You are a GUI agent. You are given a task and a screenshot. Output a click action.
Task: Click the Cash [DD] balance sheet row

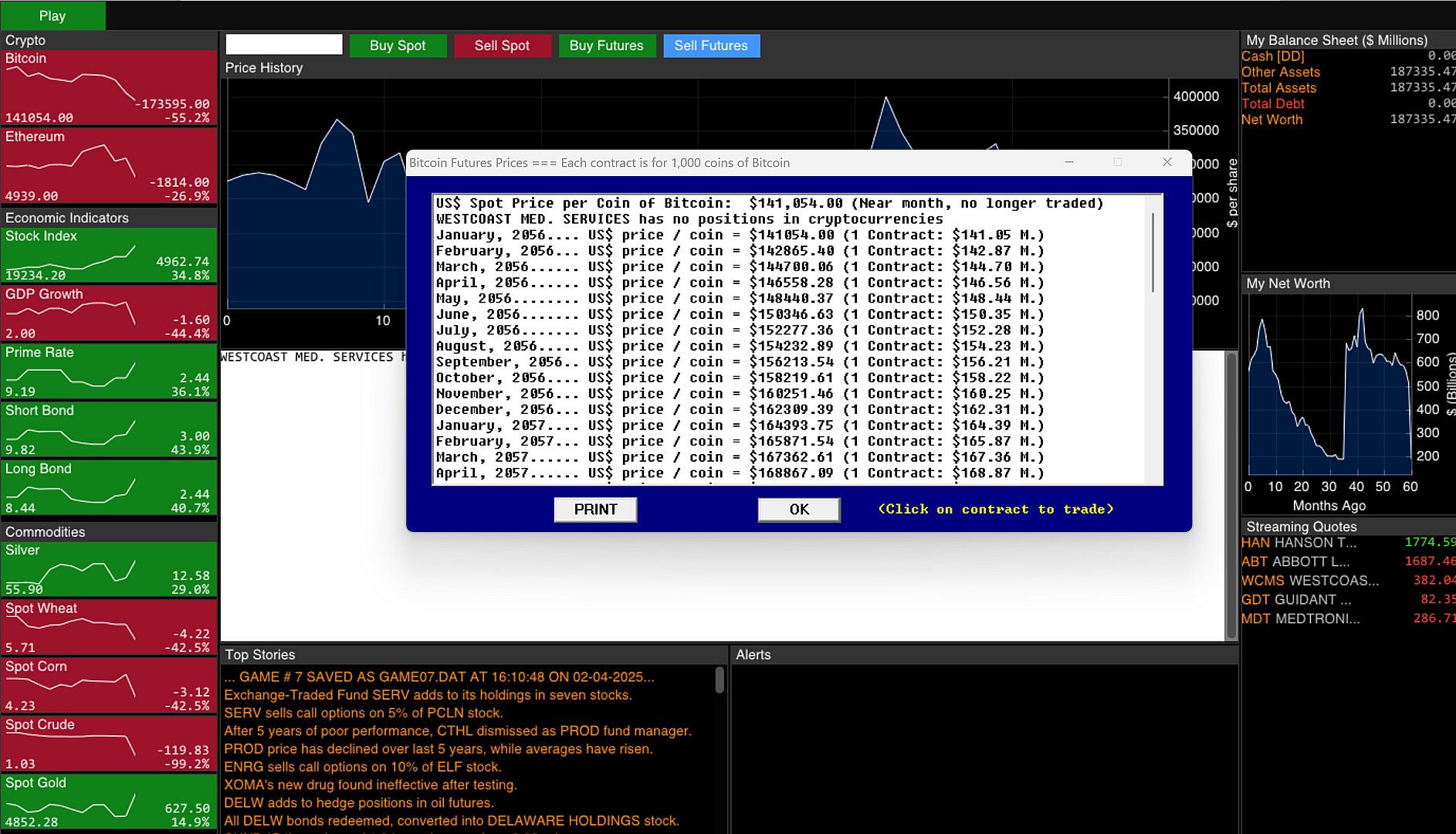[x=1348, y=56]
